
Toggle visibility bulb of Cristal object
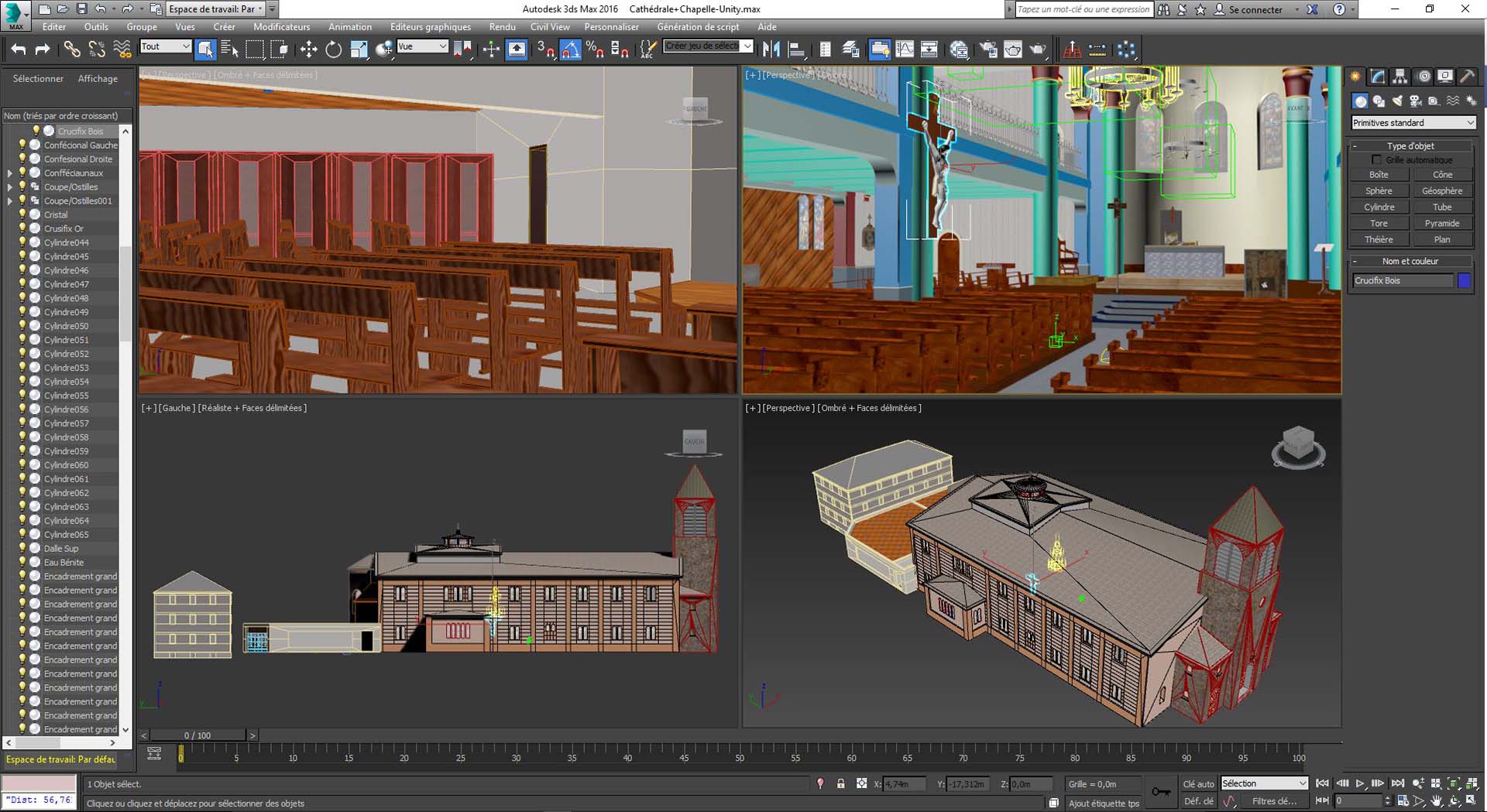(x=22, y=214)
